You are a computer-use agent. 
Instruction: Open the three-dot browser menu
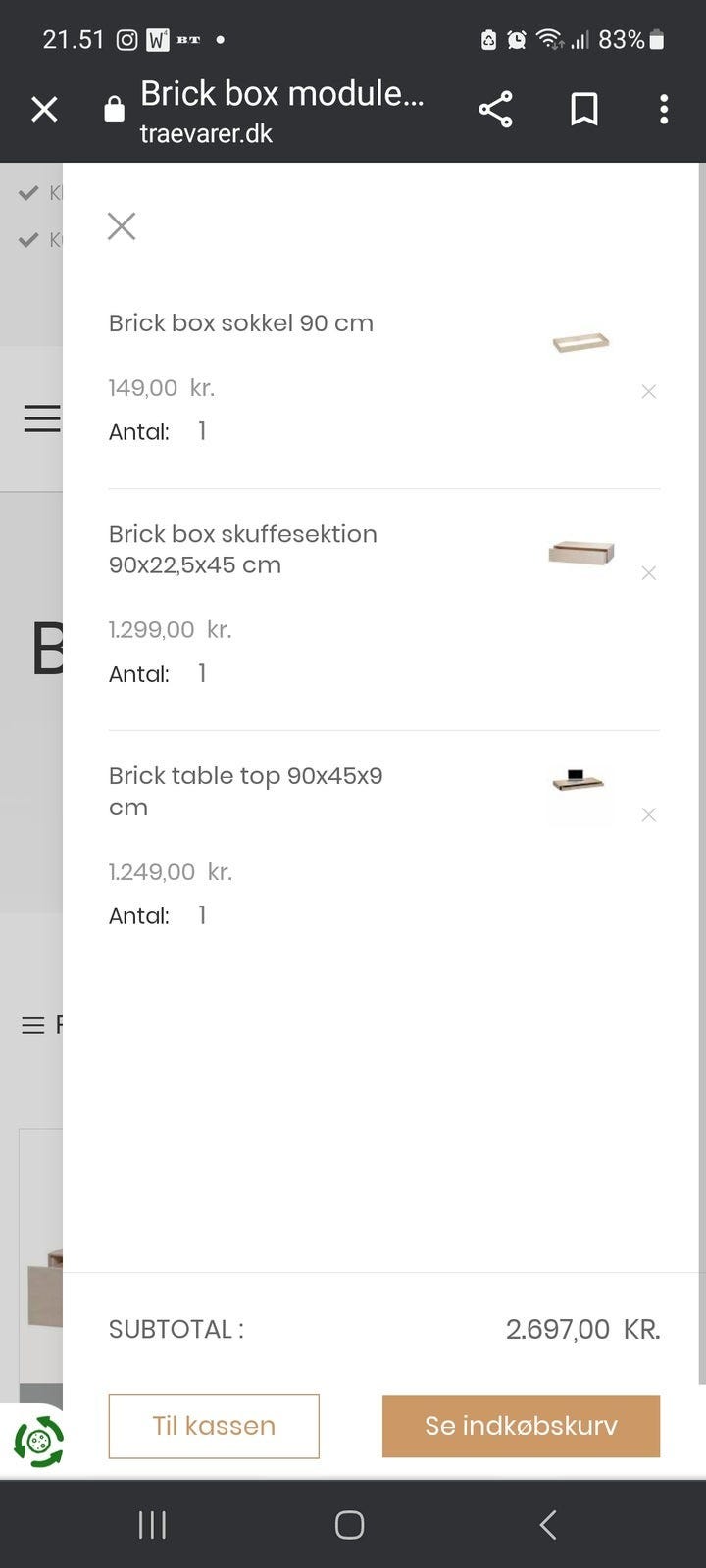(664, 109)
